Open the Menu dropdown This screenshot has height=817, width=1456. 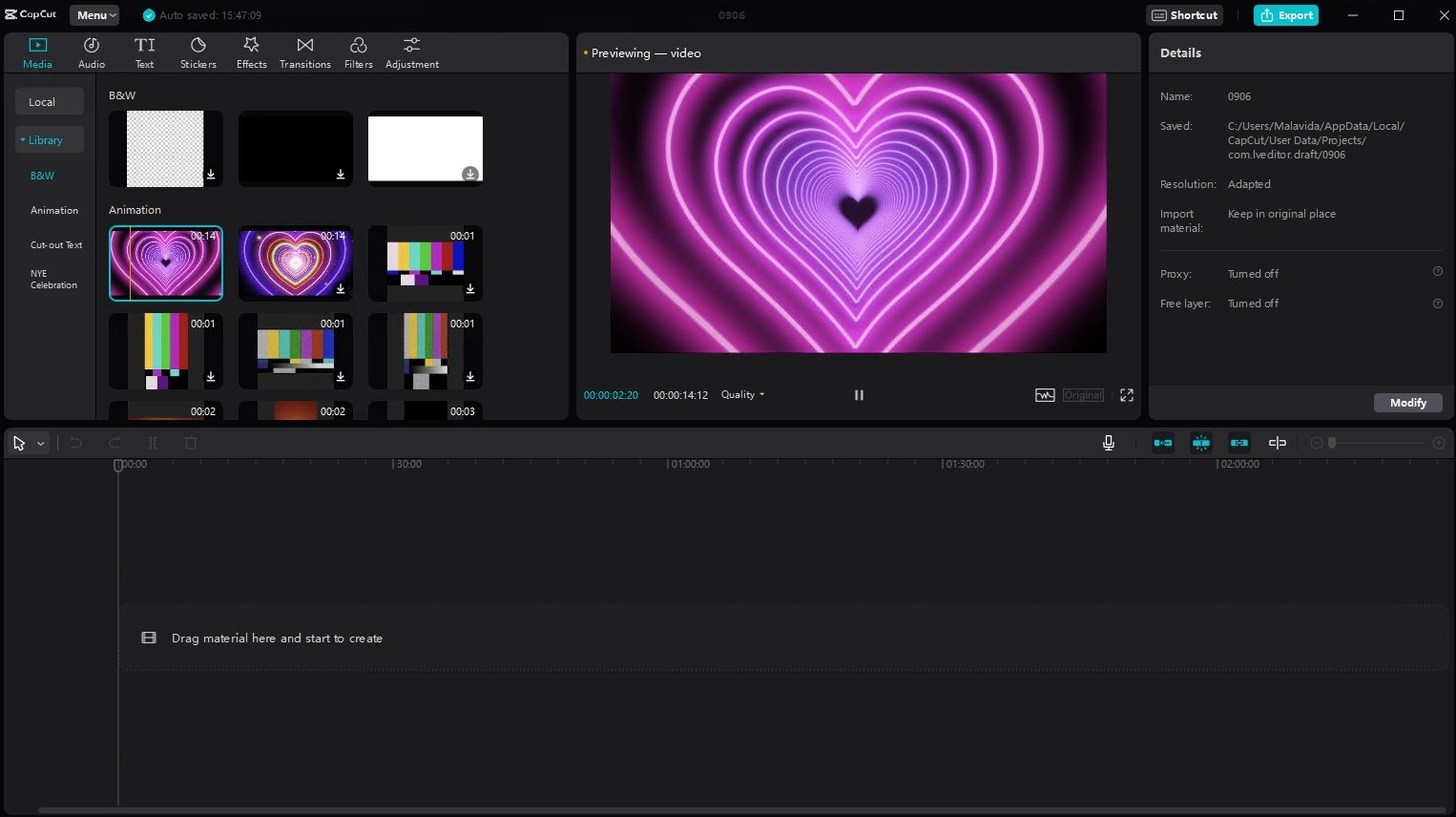[94, 14]
